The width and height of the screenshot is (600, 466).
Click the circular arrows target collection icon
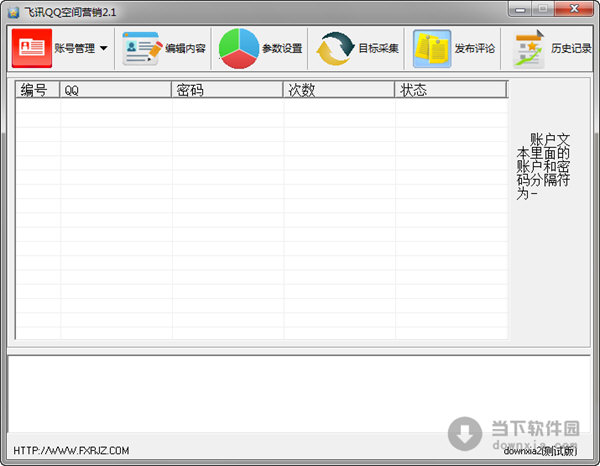click(336, 48)
